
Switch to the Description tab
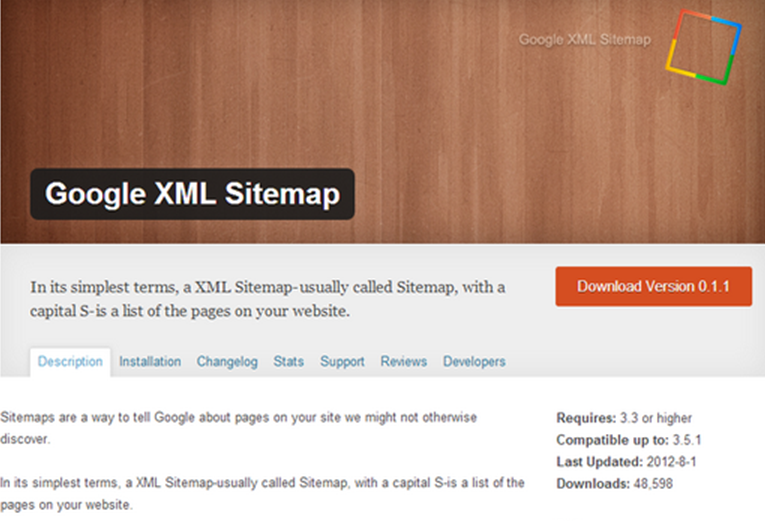(x=70, y=361)
